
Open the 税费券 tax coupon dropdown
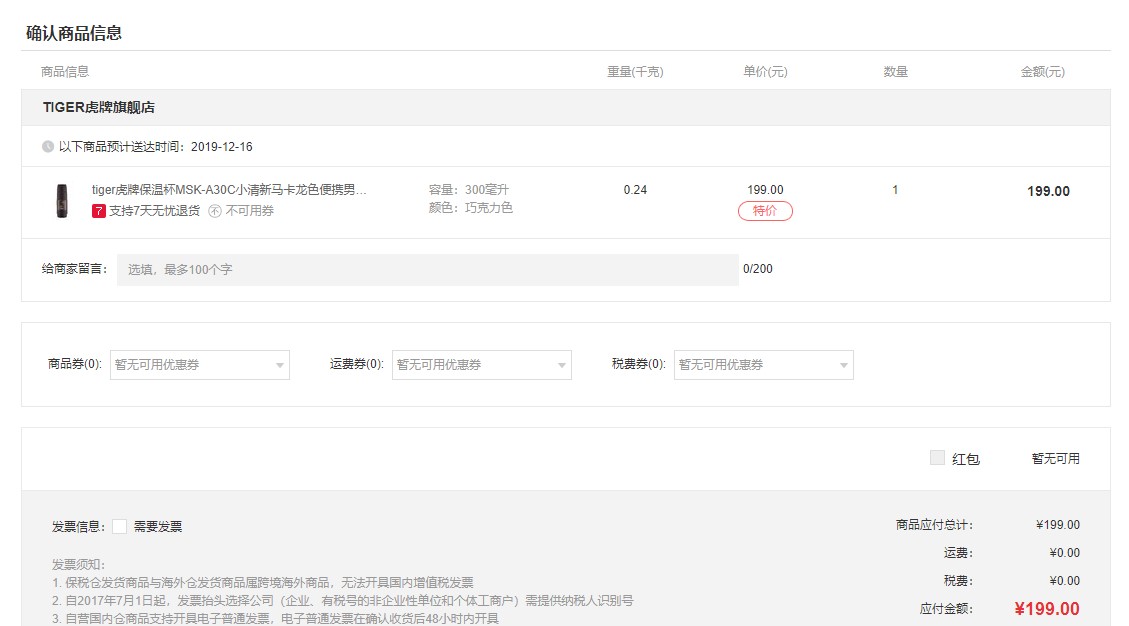point(764,365)
